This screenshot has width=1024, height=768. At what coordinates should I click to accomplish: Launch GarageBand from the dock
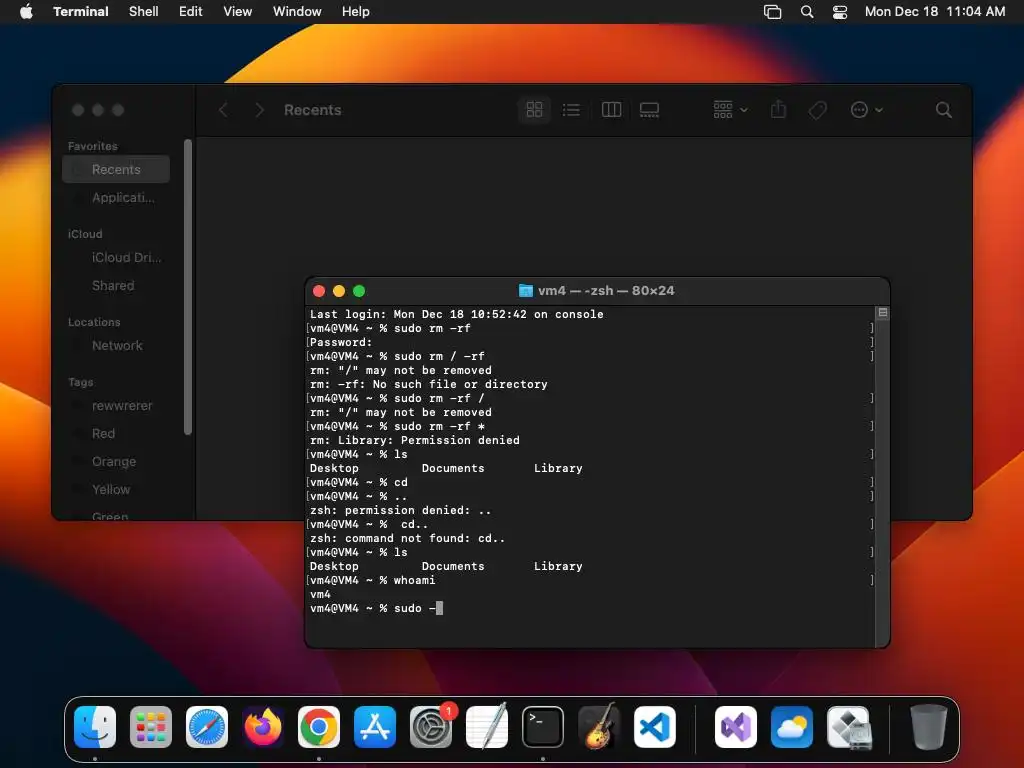[599, 727]
